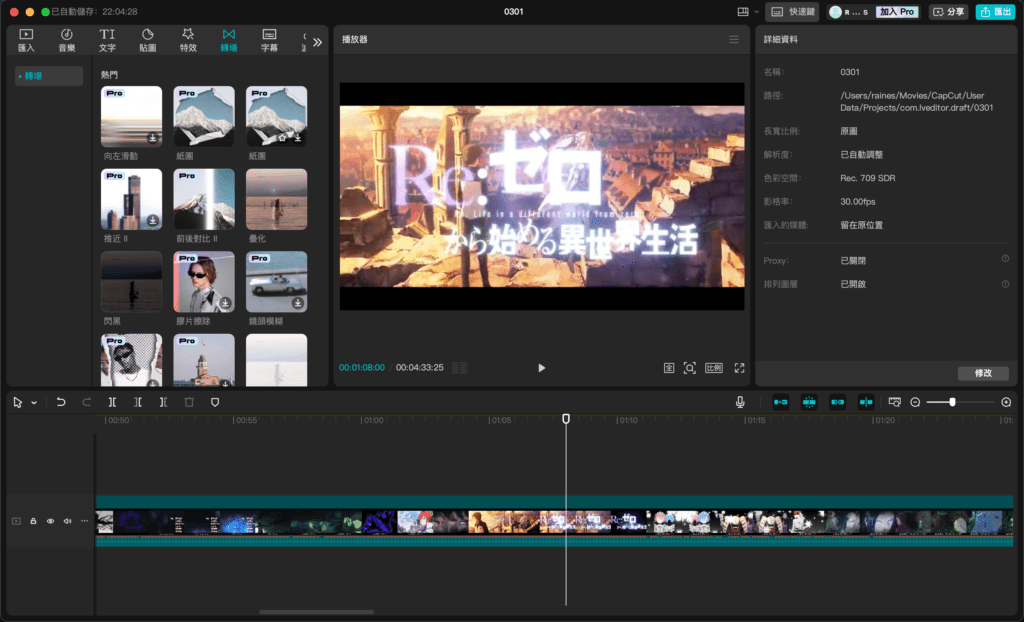Toggle clip linkage in the timeline
This screenshot has width=1024, height=622.
tap(837, 402)
